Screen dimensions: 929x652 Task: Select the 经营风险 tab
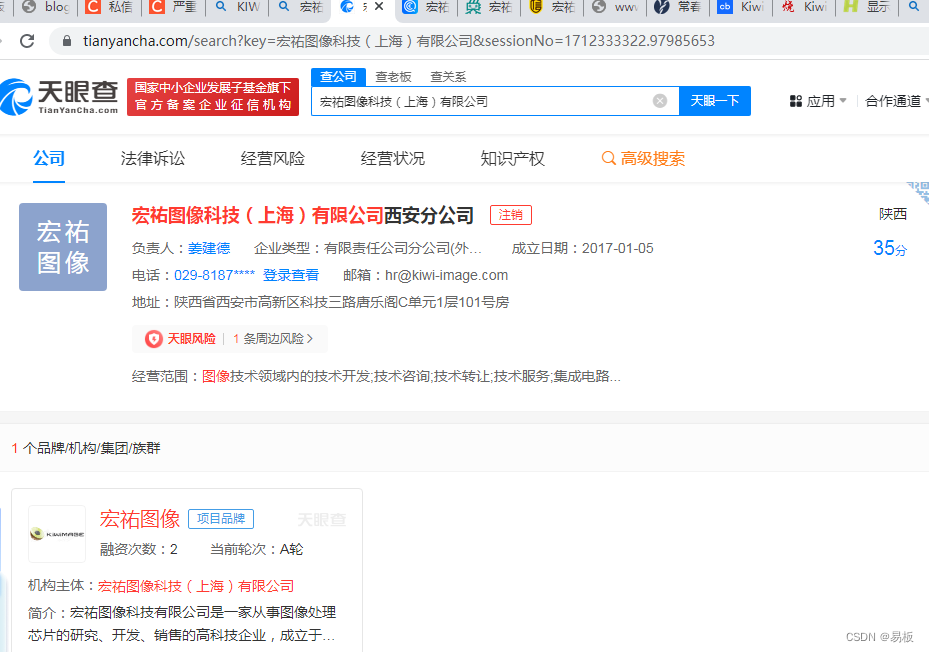click(x=273, y=158)
